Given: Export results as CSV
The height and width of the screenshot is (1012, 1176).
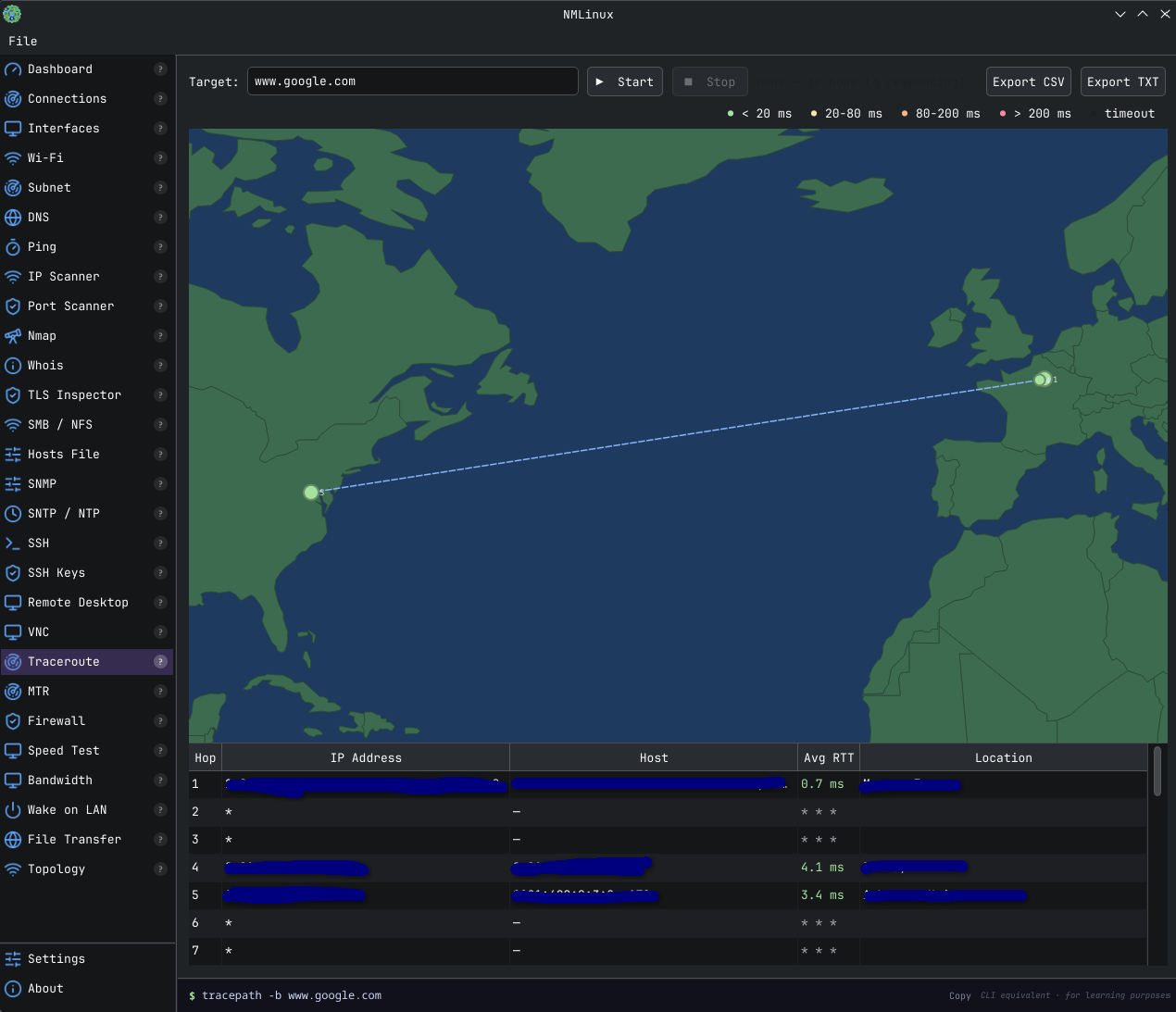Looking at the screenshot, I should pos(1029,81).
